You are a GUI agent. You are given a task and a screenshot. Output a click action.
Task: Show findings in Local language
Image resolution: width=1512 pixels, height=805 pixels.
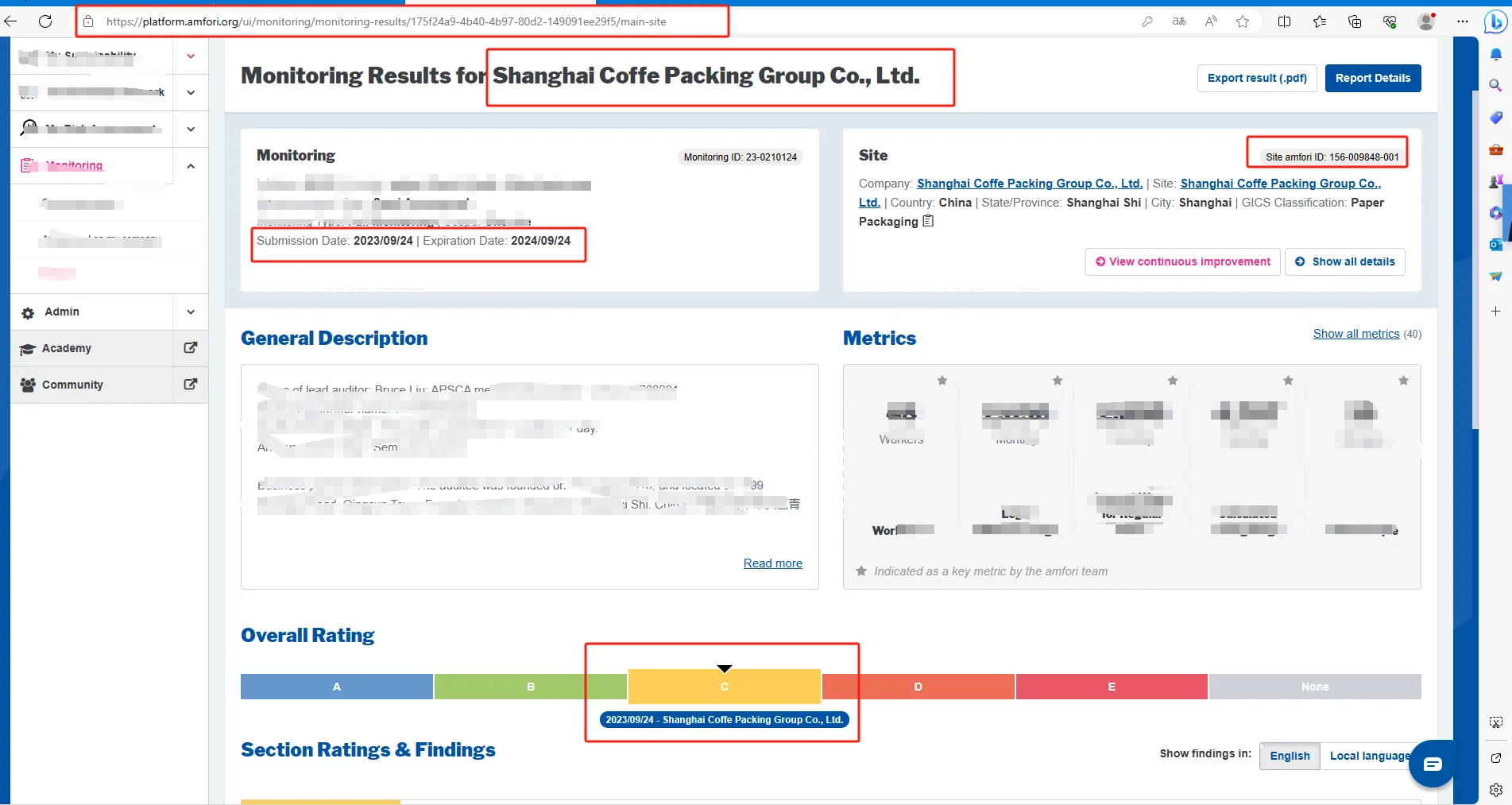click(1370, 756)
